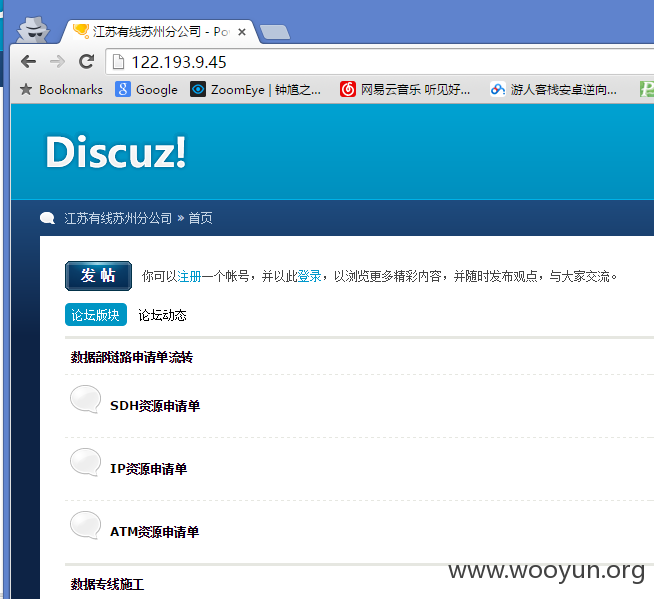Click the browser back arrow

pos(28,62)
